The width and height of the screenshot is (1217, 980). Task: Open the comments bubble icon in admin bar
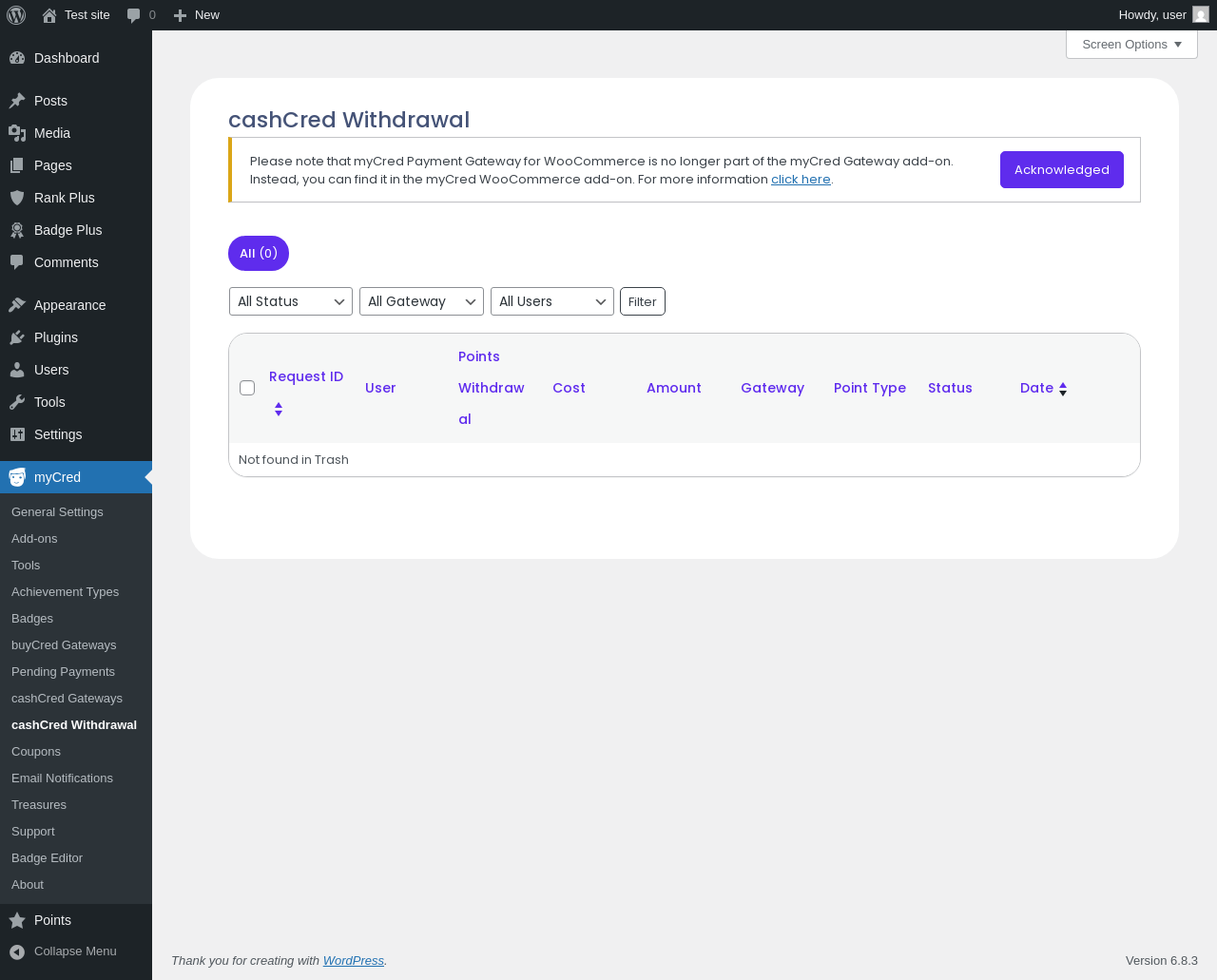134,15
